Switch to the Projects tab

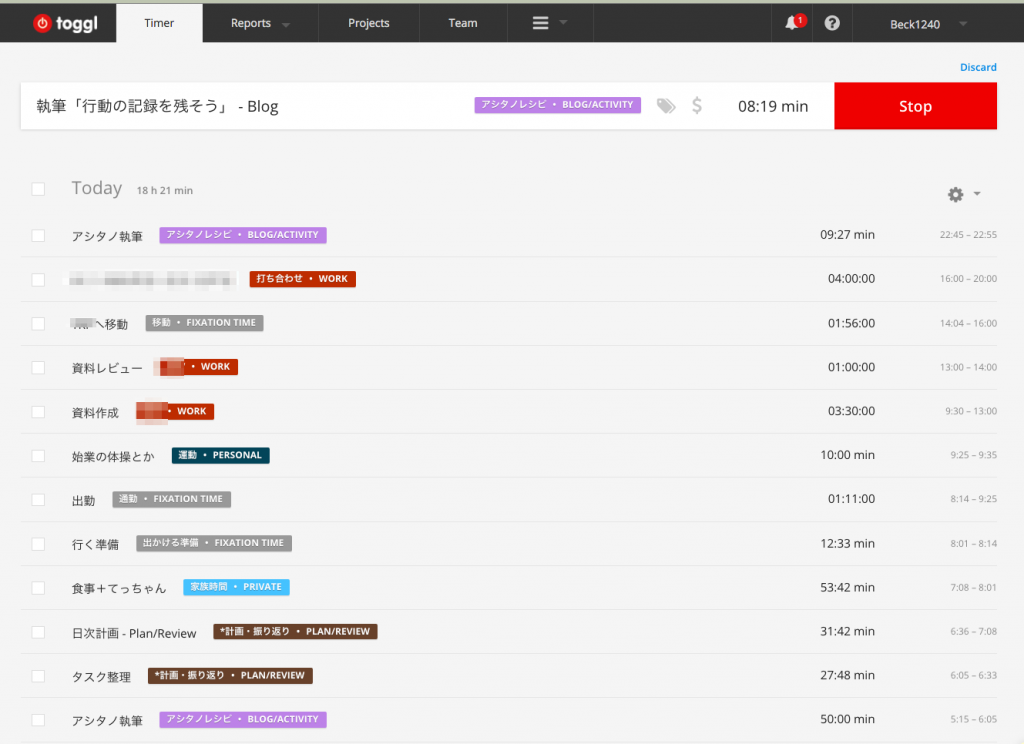coord(369,23)
